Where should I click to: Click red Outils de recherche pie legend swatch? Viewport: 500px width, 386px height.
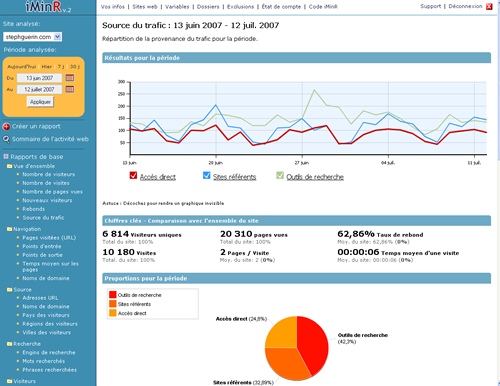(113, 295)
